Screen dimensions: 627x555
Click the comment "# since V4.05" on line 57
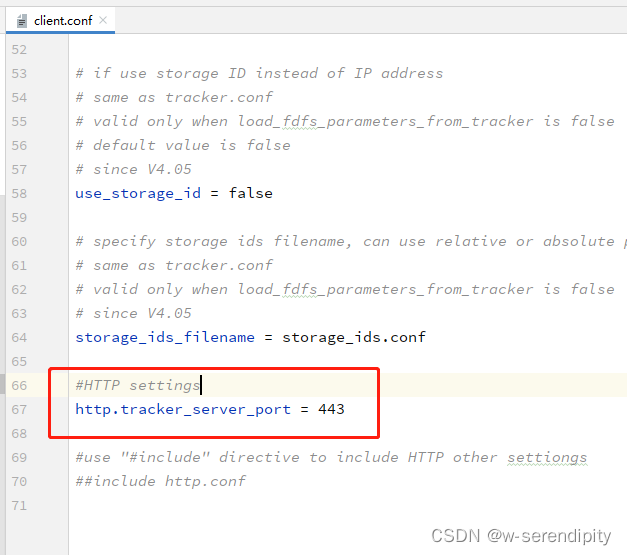click(133, 169)
